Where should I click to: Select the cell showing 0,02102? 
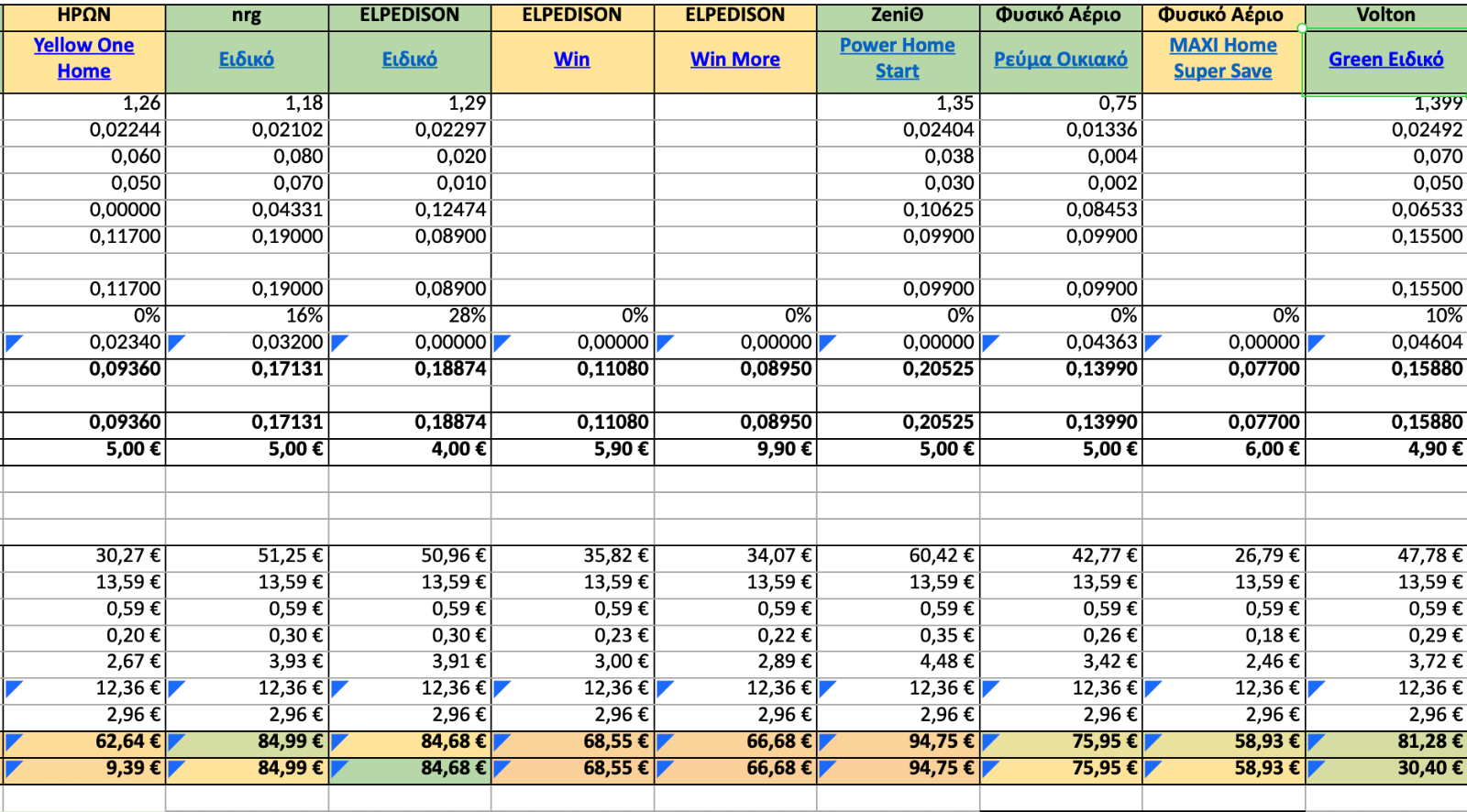click(247, 131)
